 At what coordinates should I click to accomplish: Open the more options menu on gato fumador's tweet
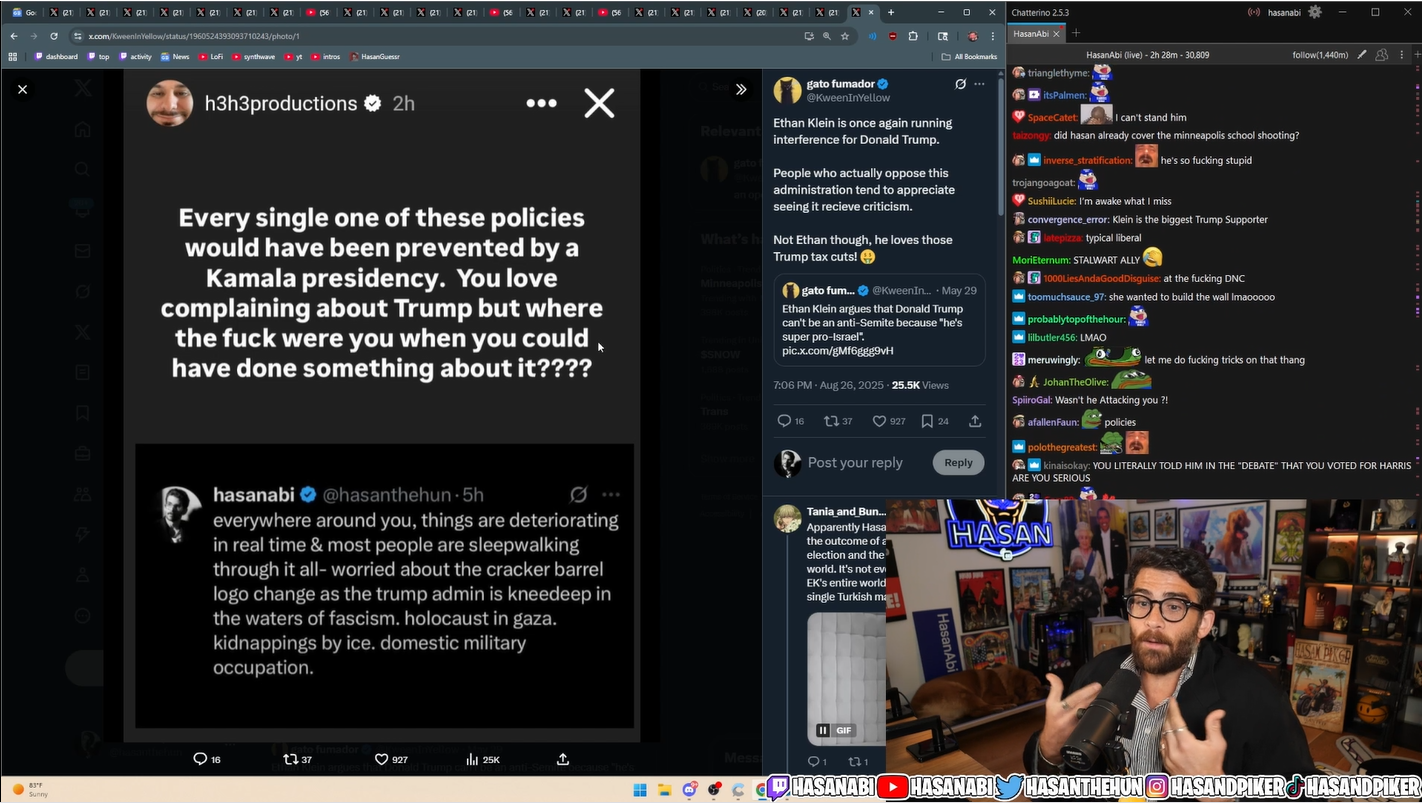pyautogui.click(x=979, y=84)
